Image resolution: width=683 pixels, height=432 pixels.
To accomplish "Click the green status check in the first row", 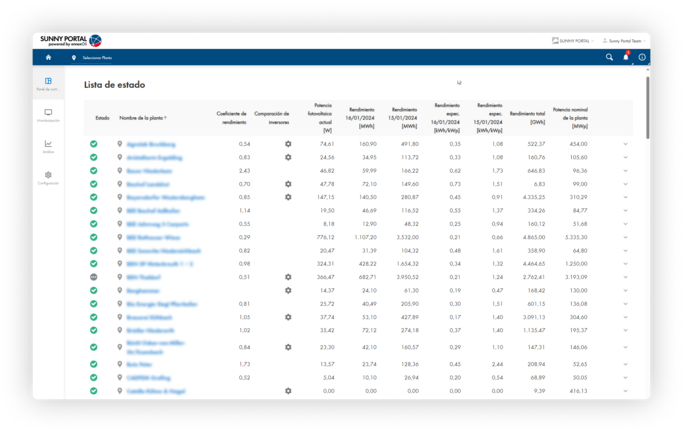I will [93, 145].
